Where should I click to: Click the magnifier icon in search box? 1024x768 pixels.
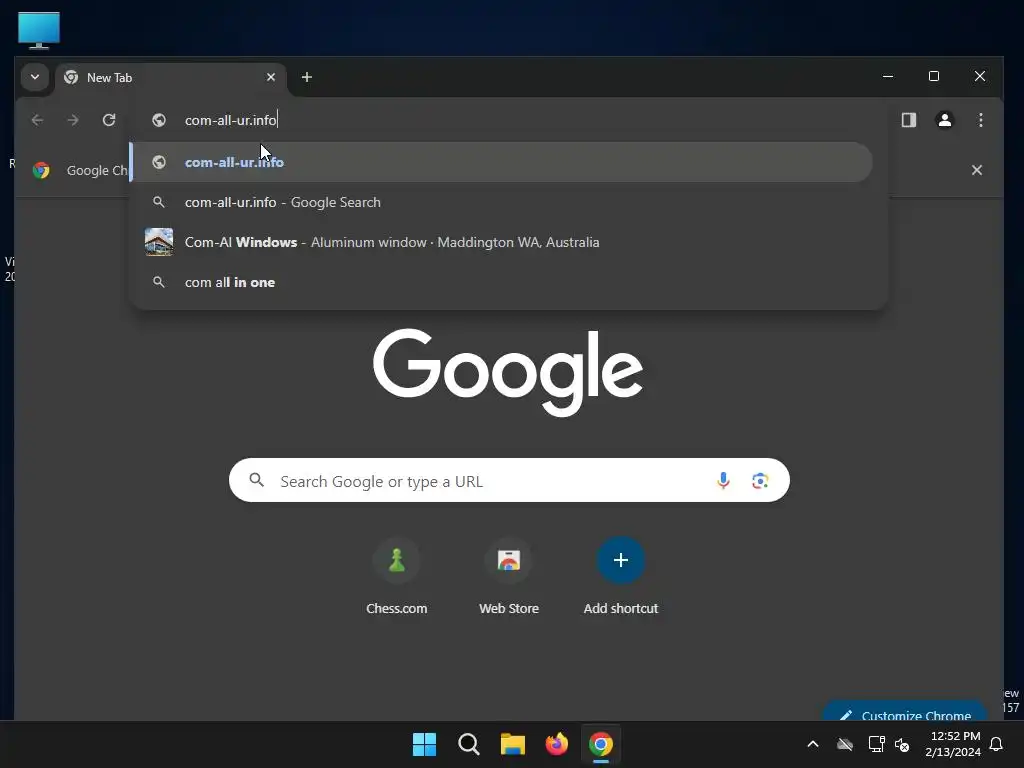tap(257, 481)
